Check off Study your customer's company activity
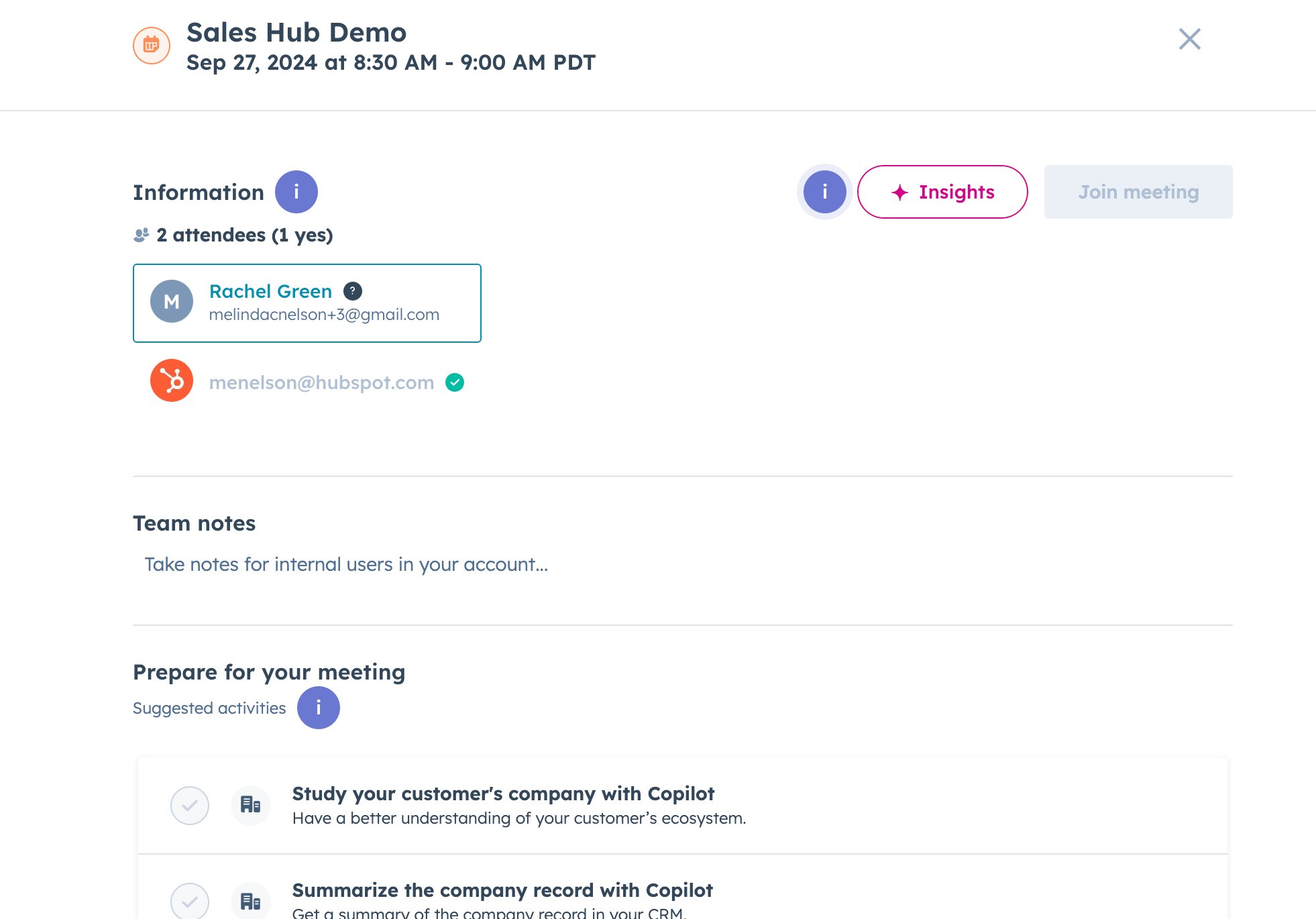This screenshot has height=919, width=1316. 190,805
